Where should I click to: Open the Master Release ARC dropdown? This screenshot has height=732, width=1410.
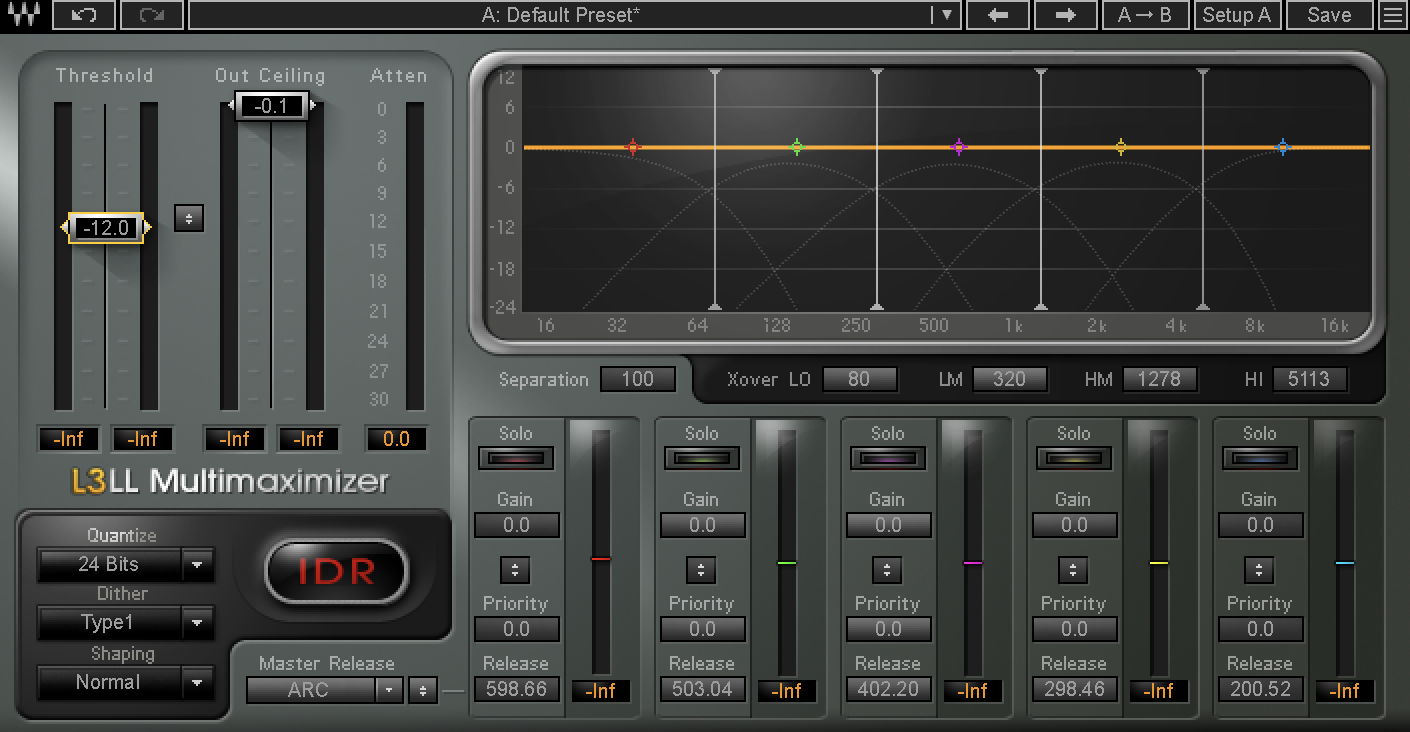tap(325, 690)
